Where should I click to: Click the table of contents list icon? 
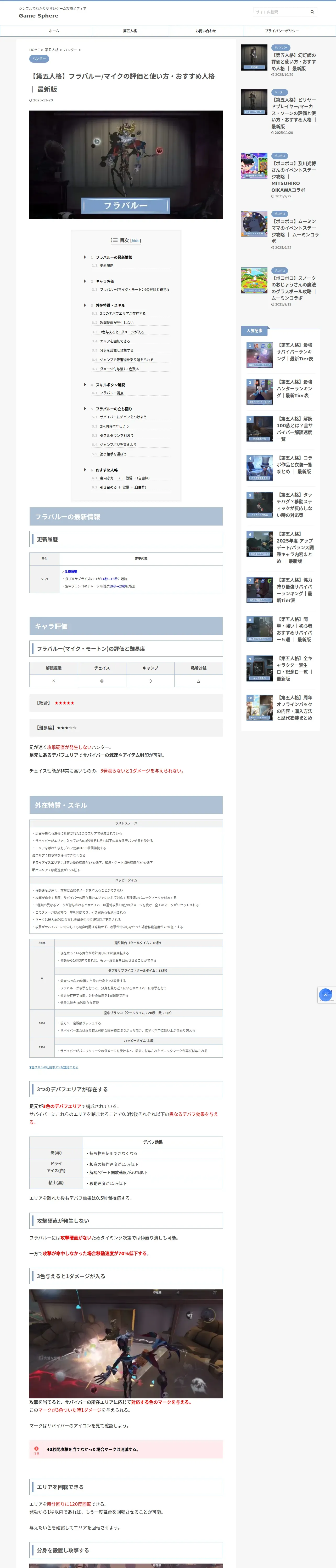coord(114,240)
